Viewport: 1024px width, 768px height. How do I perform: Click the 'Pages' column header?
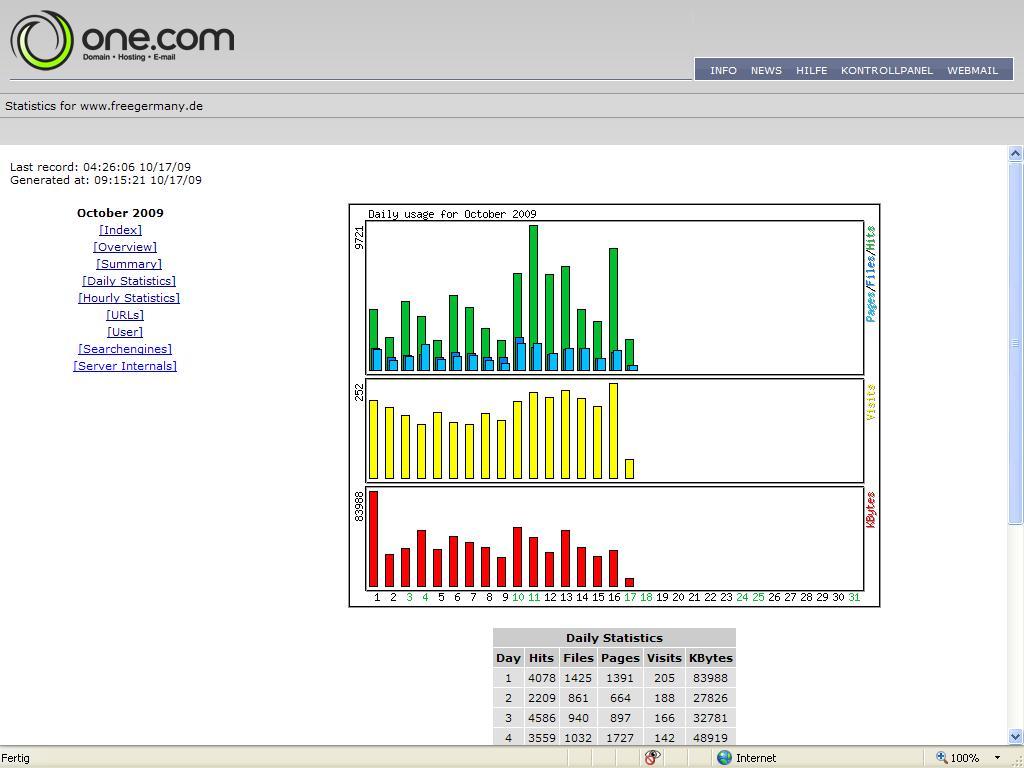pyautogui.click(x=620, y=658)
